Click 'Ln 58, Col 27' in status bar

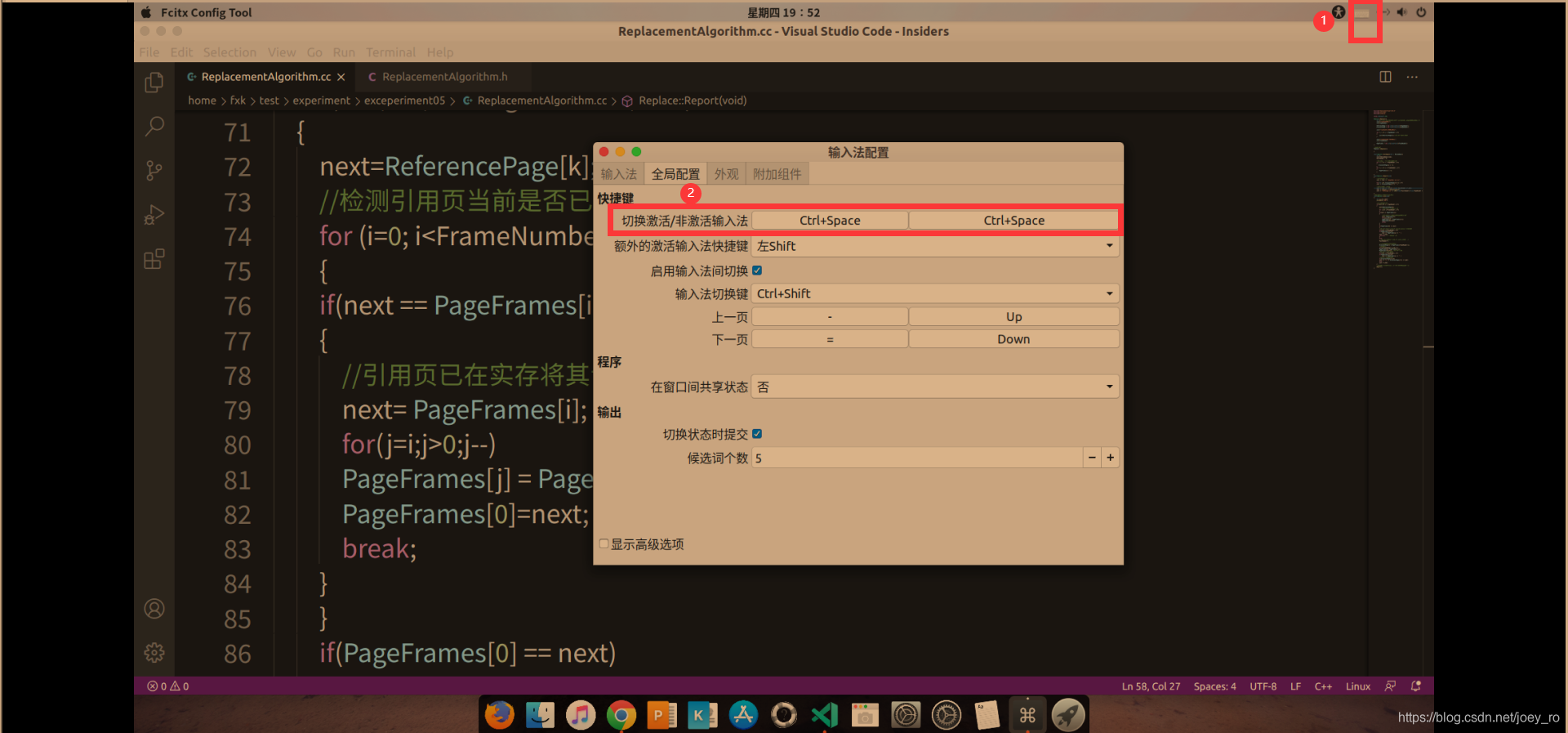(x=1151, y=686)
